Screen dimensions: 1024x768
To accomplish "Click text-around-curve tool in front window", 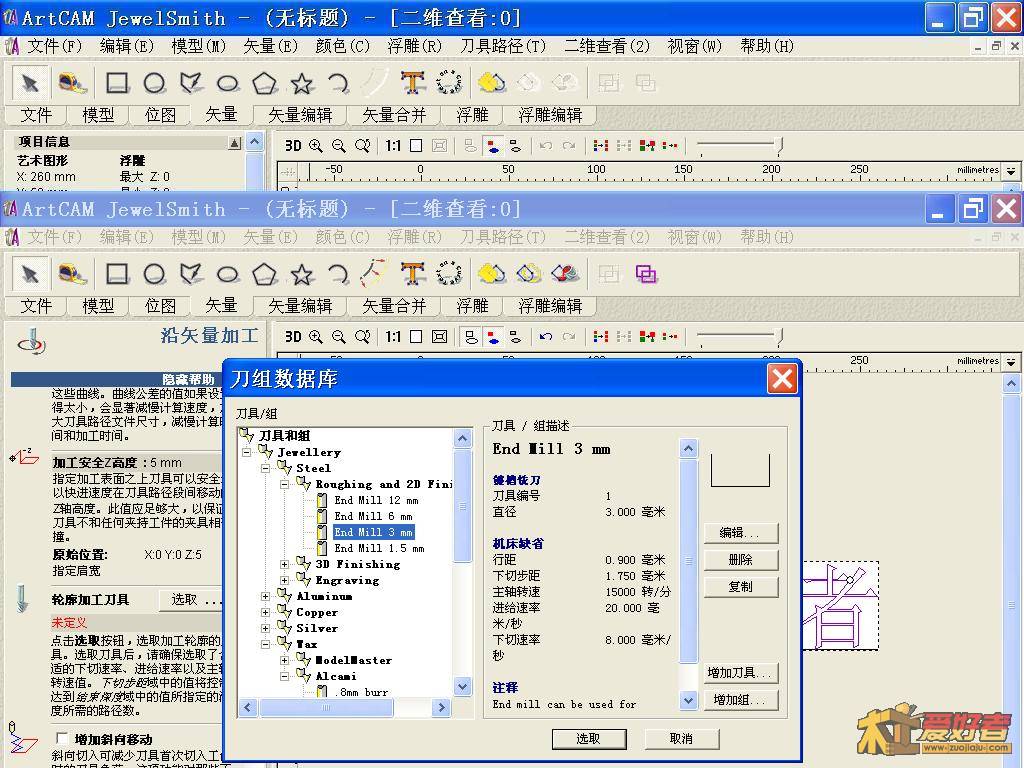I will (x=449, y=274).
